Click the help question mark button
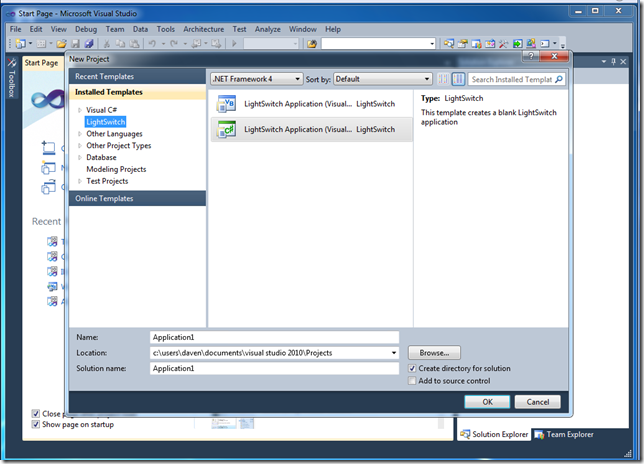 [531, 56]
